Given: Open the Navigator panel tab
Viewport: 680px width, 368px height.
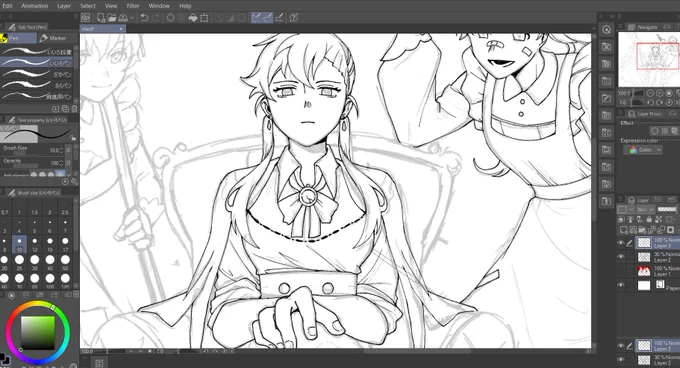Looking at the screenshot, I should click(x=644, y=27).
